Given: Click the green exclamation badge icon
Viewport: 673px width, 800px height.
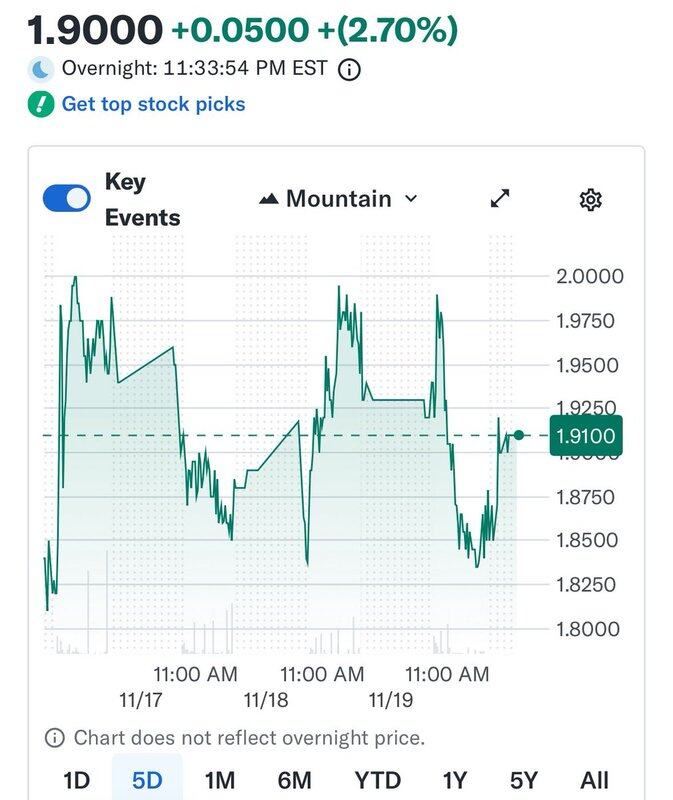Looking at the screenshot, I should tap(41, 104).
